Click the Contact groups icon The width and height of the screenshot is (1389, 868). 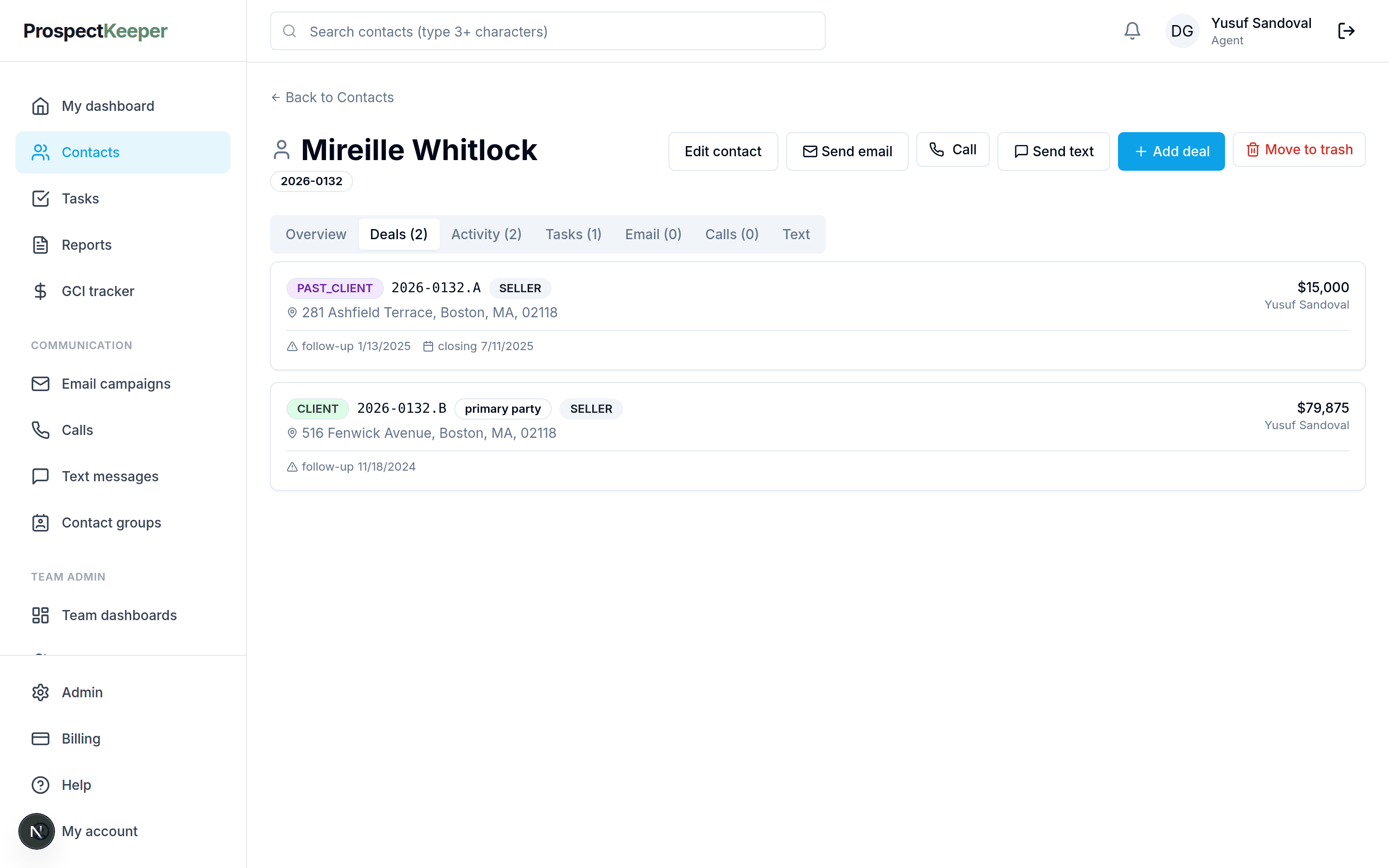pos(40,522)
